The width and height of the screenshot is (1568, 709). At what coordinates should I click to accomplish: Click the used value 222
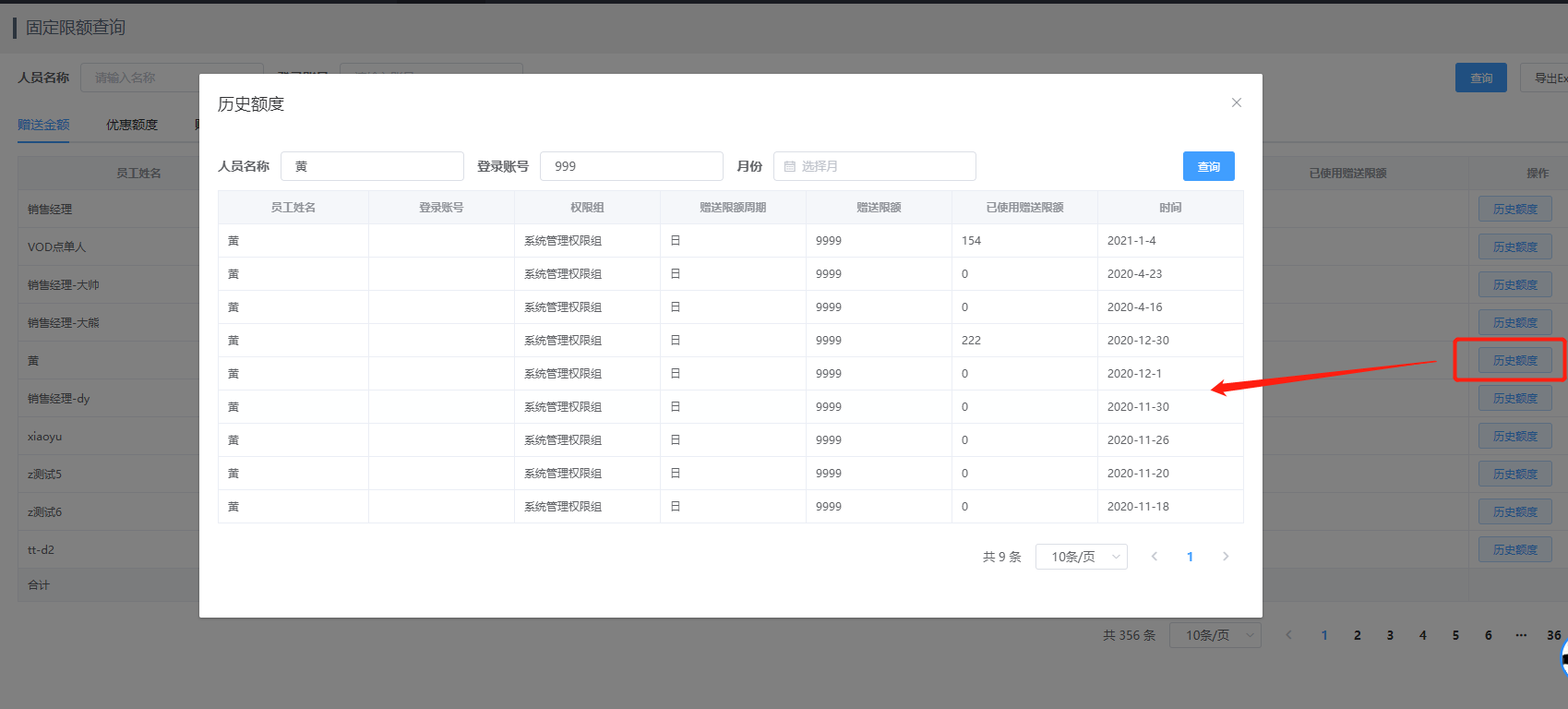(971, 341)
